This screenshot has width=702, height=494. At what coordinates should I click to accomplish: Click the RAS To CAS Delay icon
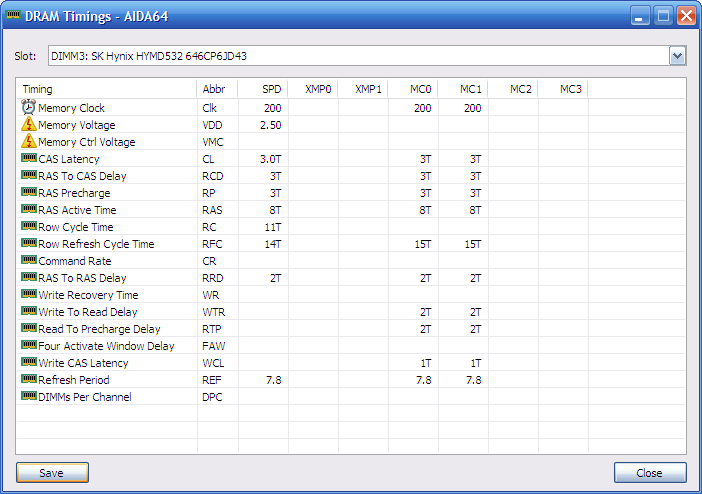click(x=28, y=176)
